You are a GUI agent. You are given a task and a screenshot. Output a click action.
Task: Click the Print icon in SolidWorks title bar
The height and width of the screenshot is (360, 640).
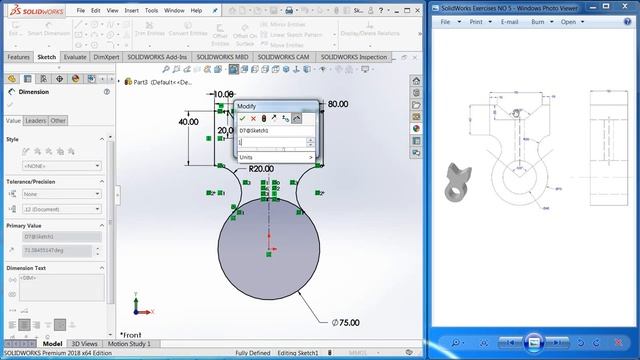click(x=289, y=11)
